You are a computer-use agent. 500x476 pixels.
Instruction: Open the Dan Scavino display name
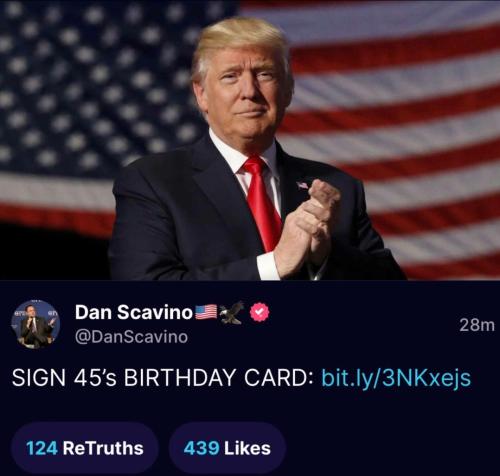(x=134, y=312)
